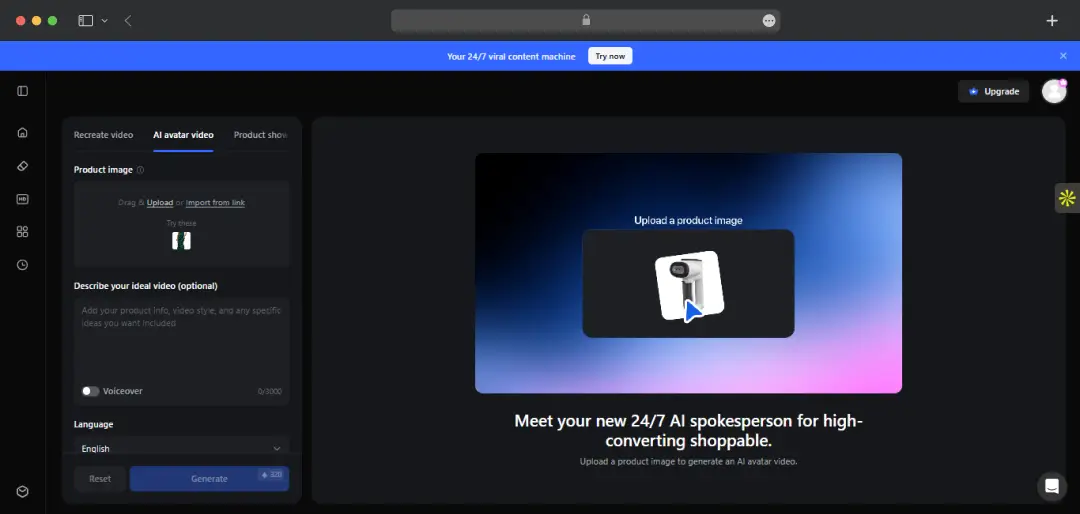Switch to the Product showcase tab
This screenshot has width=1080, height=514.
point(260,135)
